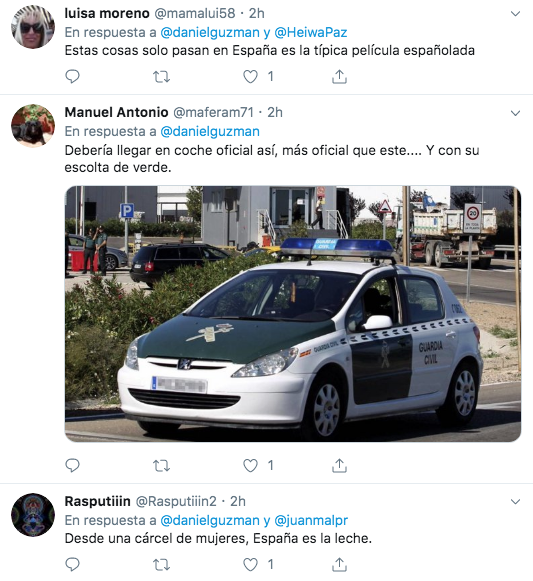Image resolution: width=533 pixels, height=581 pixels.
Task: Like Manuel Antonio's tweet
Action: click(x=250, y=465)
